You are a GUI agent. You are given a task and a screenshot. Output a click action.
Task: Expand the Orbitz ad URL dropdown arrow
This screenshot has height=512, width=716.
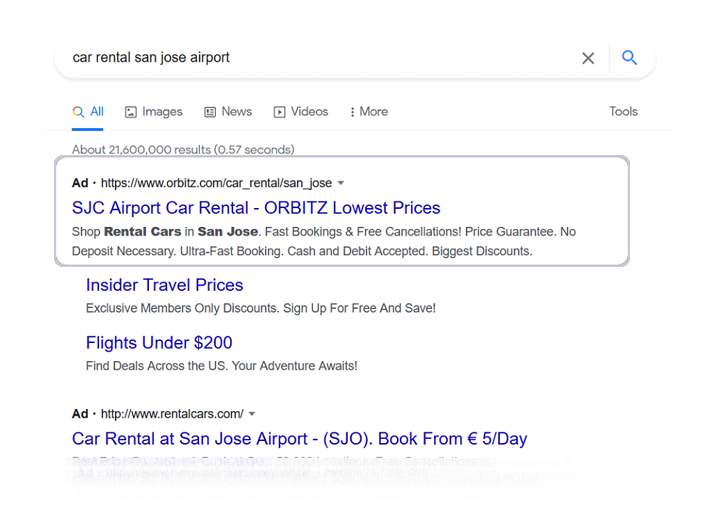(x=341, y=183)
